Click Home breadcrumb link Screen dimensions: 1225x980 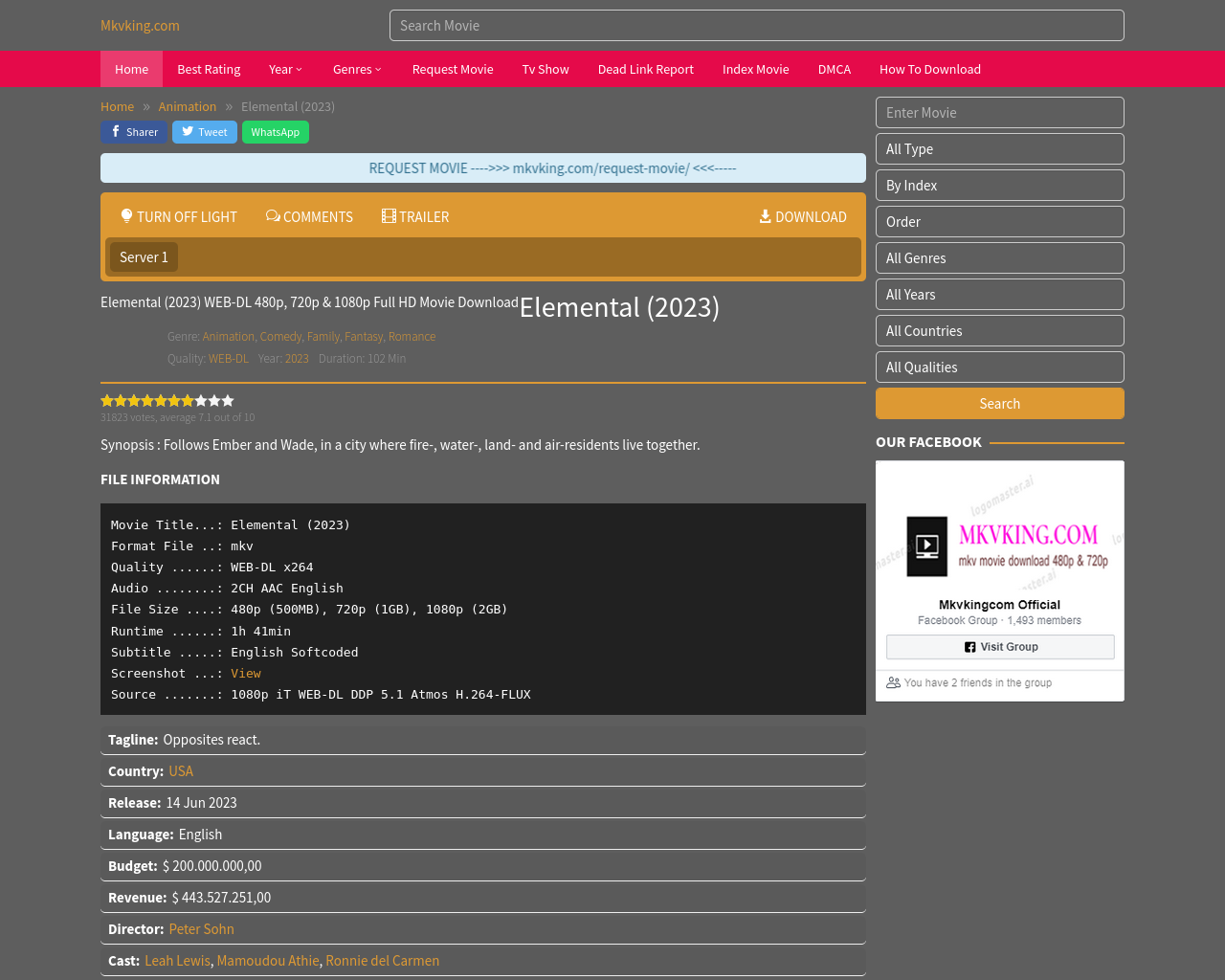click(x=117, y=106)
